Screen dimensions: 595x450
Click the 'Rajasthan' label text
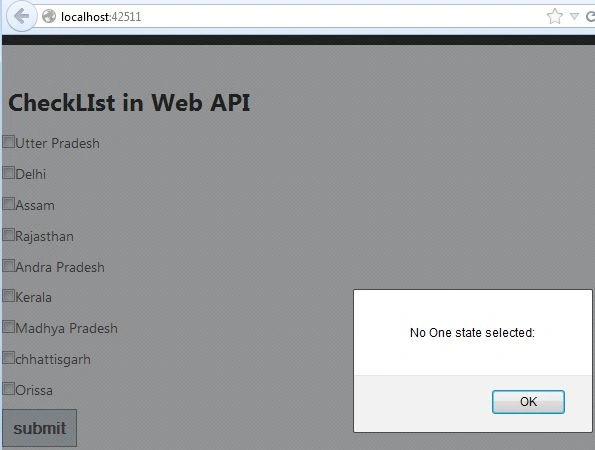coord(44,236)
